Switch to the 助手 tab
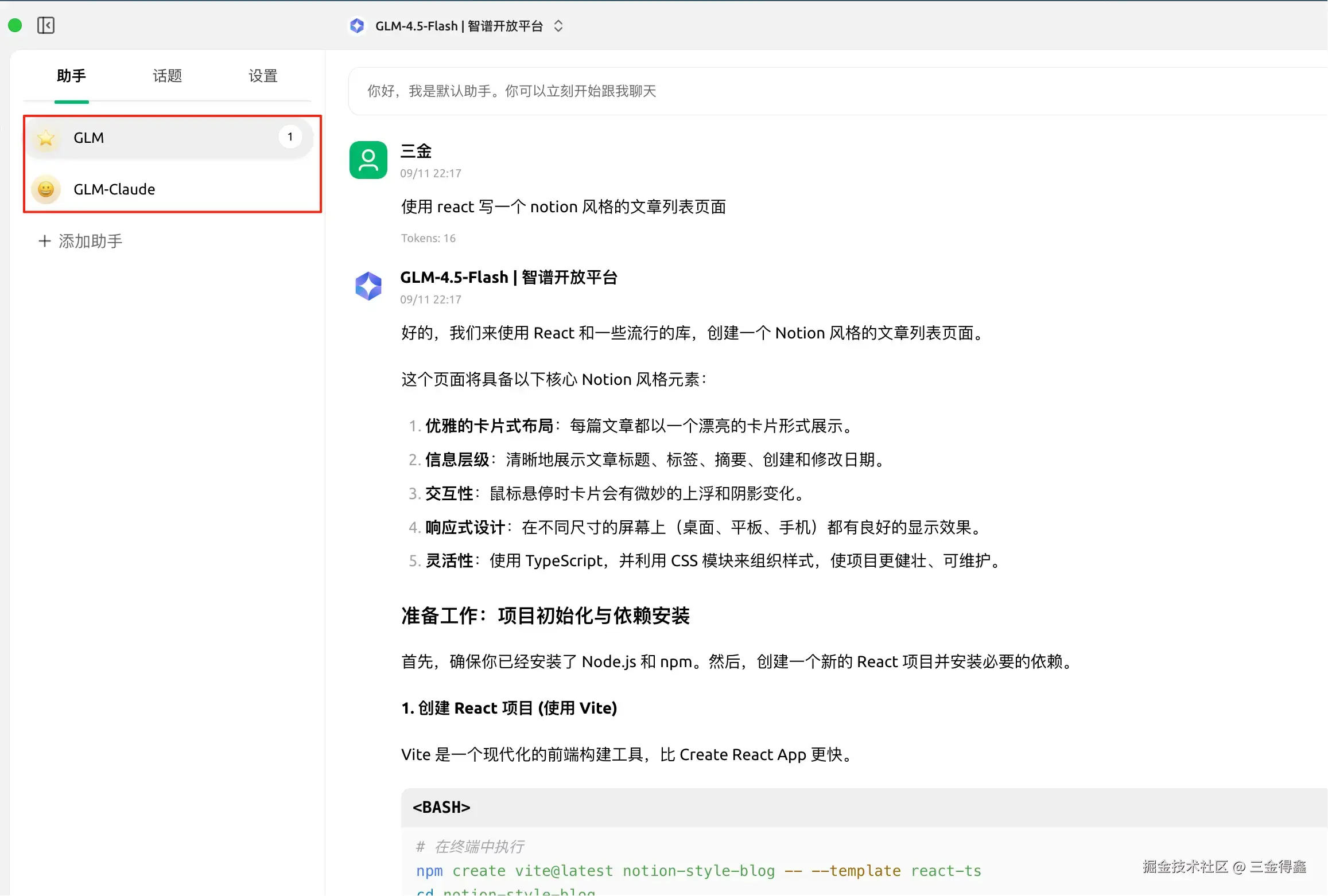 (71, 76)
